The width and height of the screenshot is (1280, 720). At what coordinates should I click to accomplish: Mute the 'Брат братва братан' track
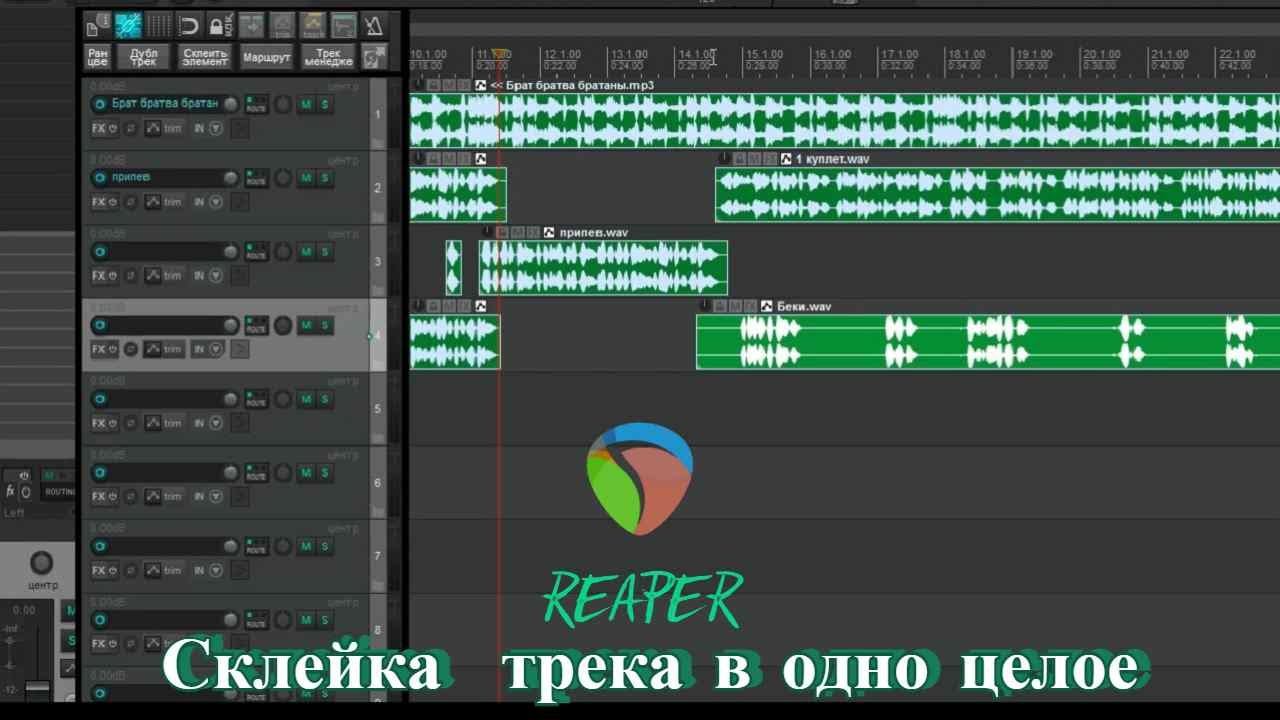(x=306, y=104)
